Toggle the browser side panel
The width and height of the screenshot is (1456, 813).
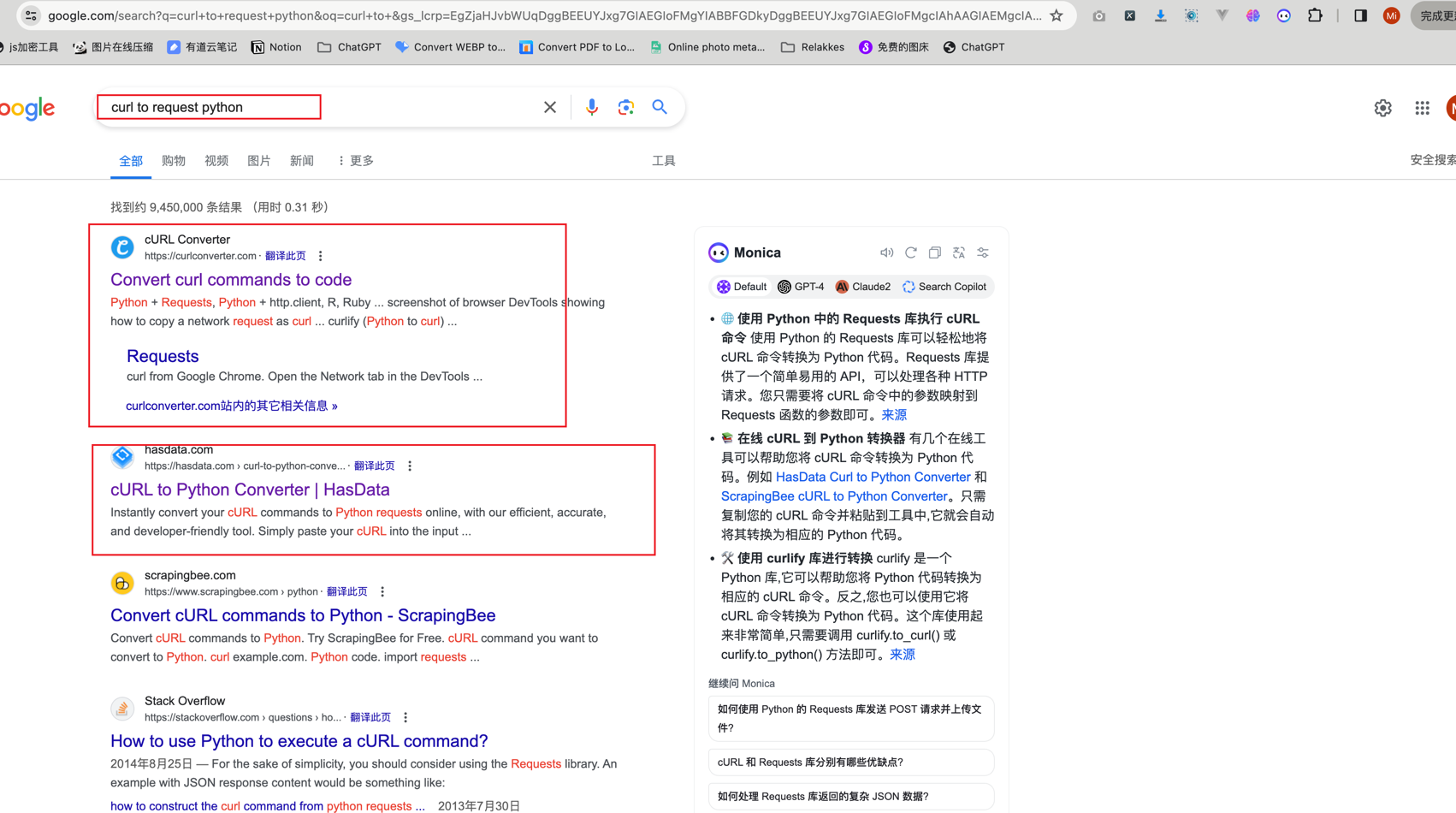[1360, 15]
